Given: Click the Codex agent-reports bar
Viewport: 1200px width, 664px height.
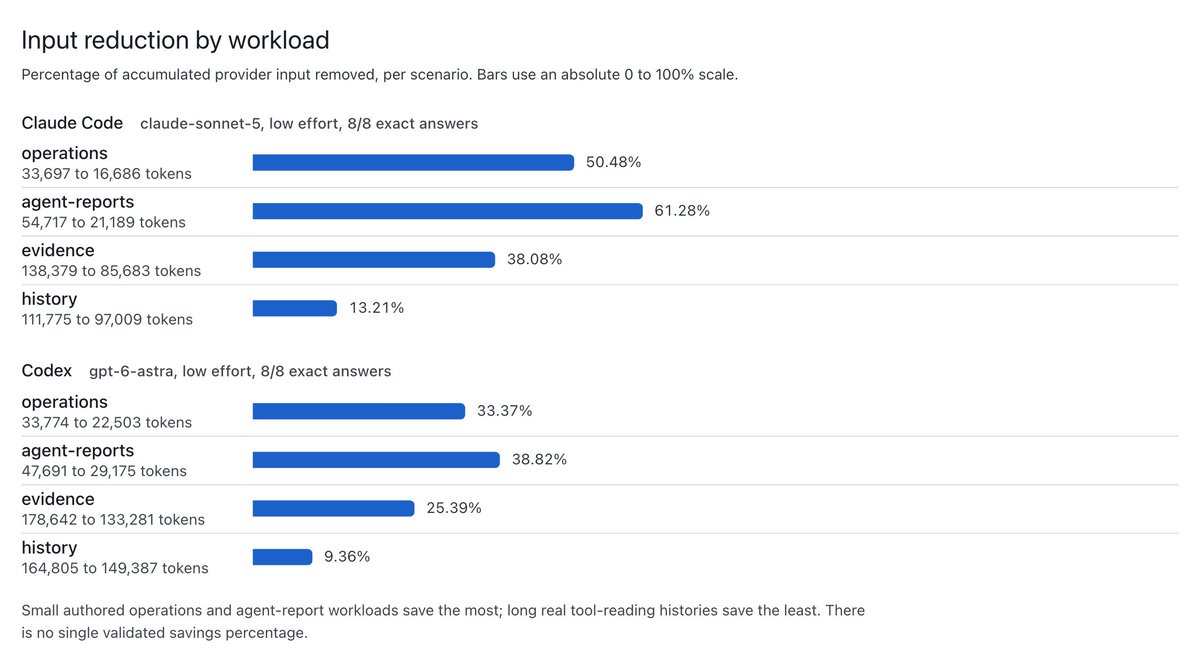Looking at the screenshot, I should point(376,459).
